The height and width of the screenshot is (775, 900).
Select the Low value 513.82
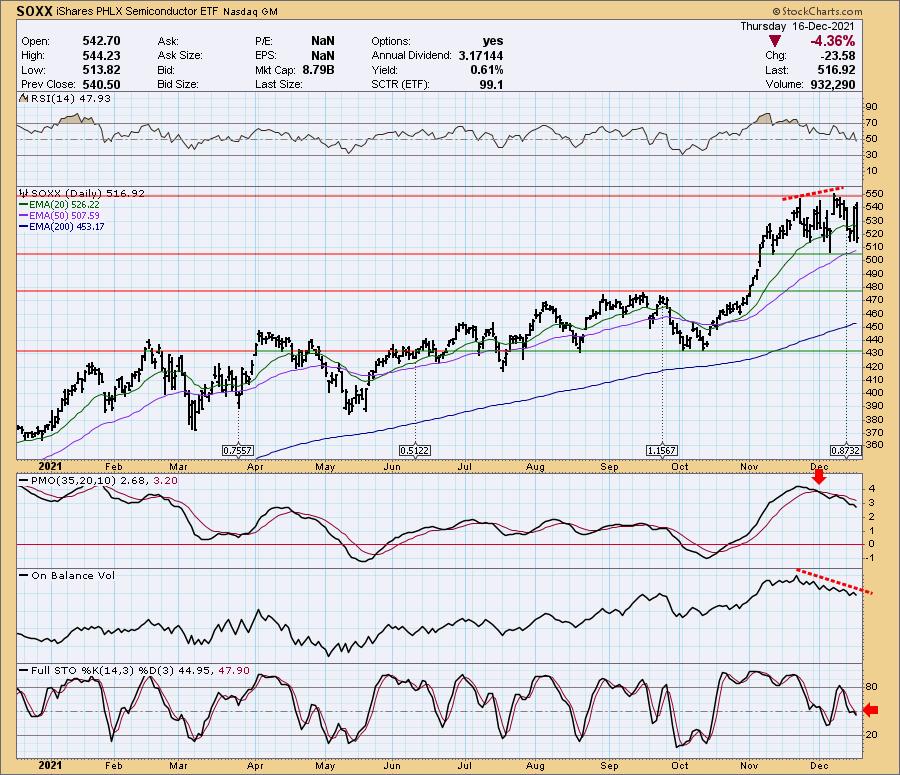click(x=102, y=69)
